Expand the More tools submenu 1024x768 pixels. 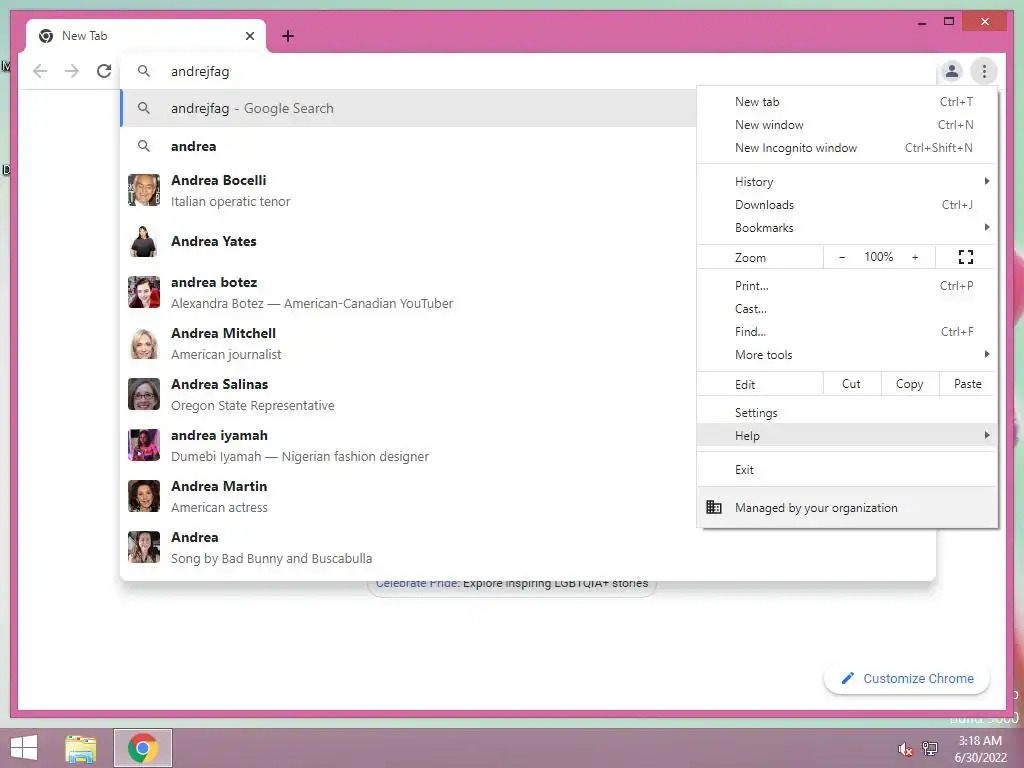[847, 355]
